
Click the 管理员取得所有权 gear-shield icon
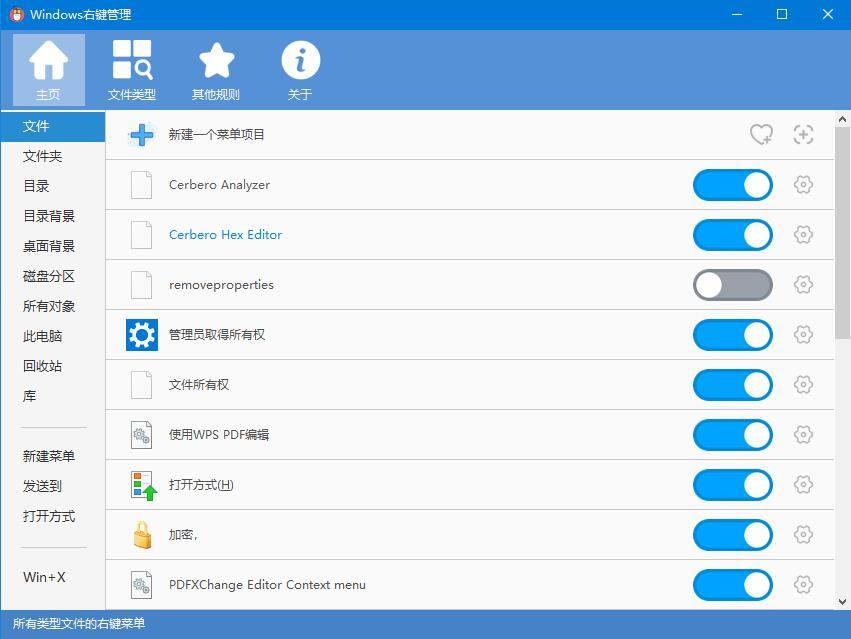(141, 334)
